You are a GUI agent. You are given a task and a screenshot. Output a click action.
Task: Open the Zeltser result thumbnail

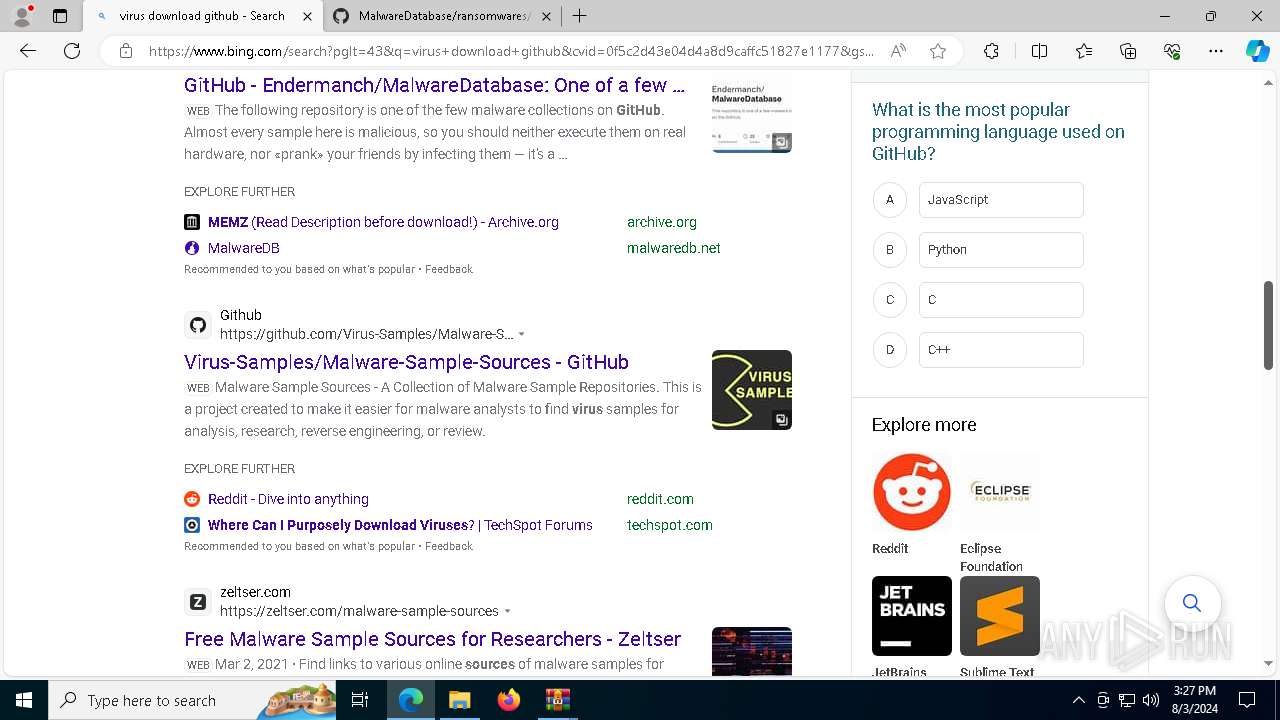[752, 651]
